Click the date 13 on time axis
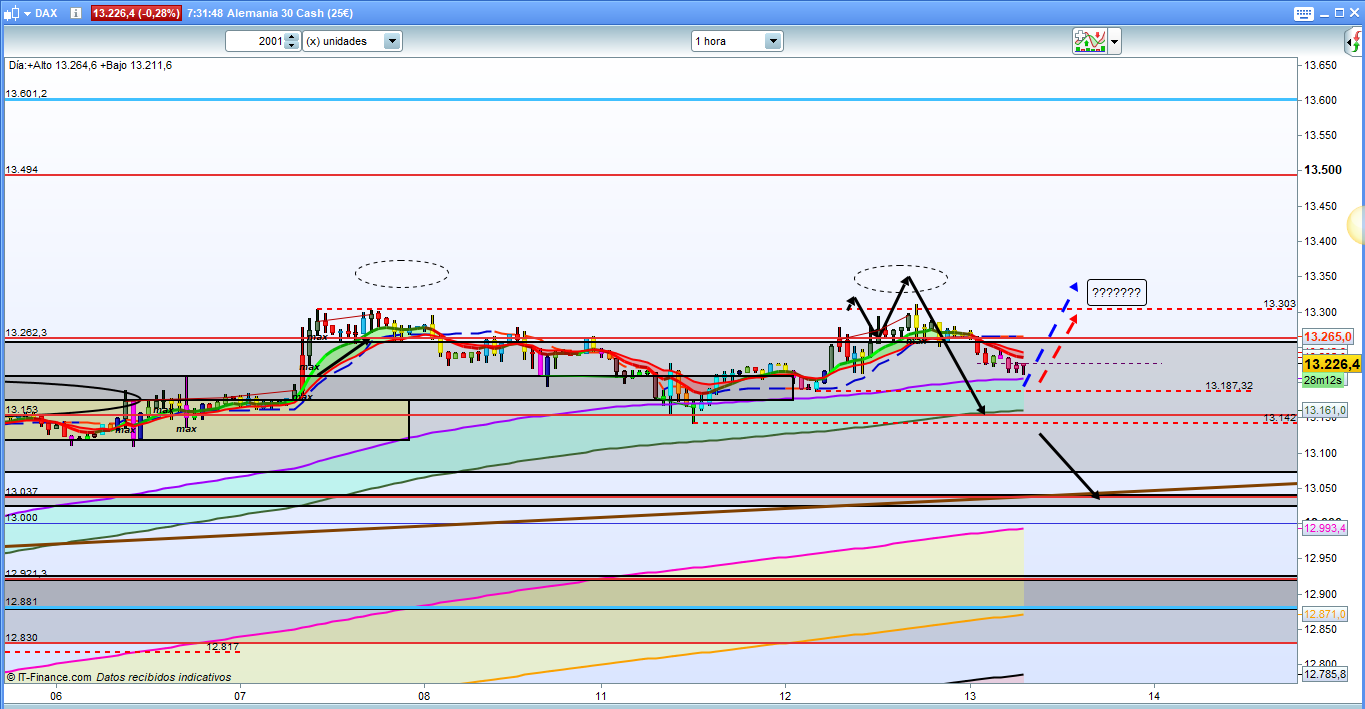The width and height of the screenshot is (1365, 709). tap(969, 694)
